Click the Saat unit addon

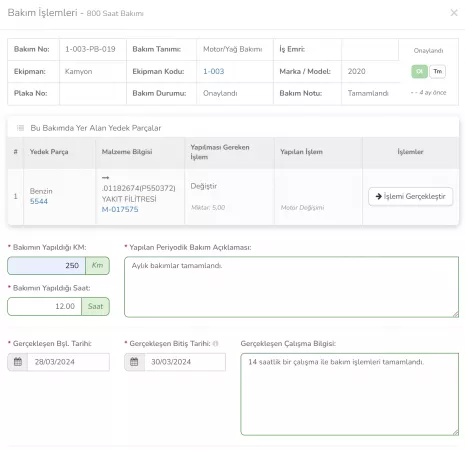(95, 306)
